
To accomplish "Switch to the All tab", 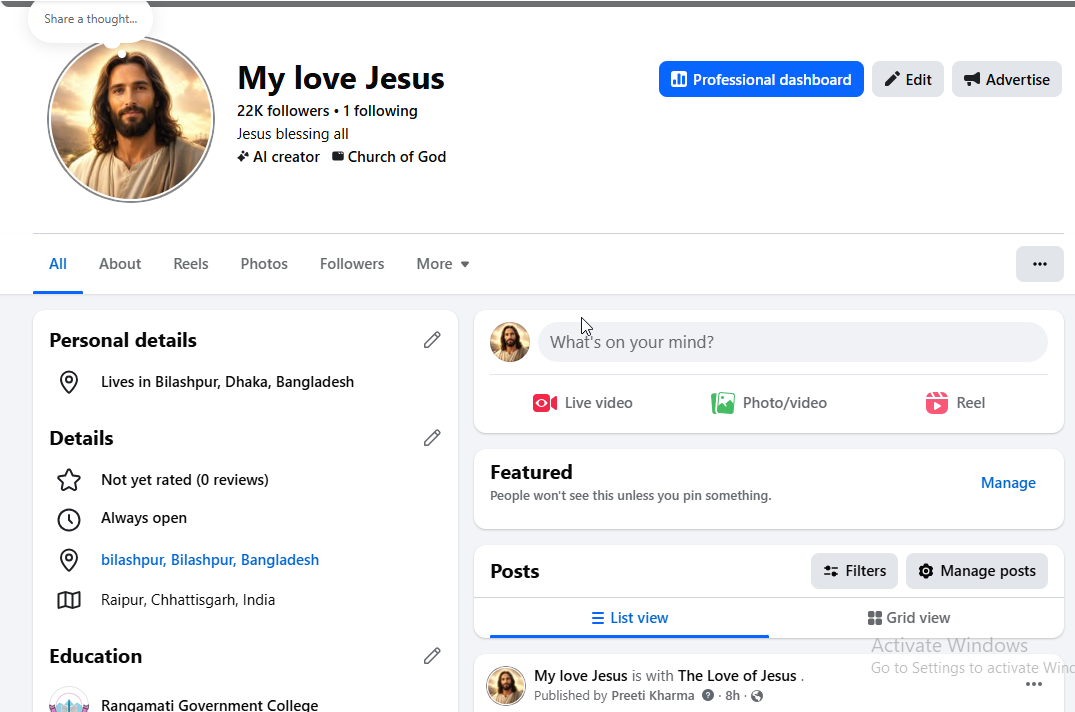I will pos(58,264).
